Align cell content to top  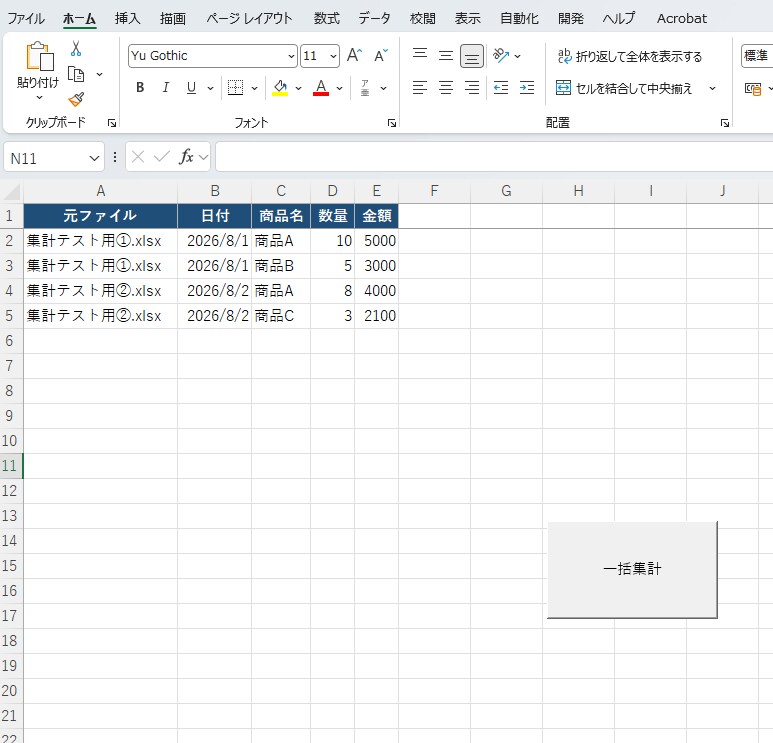(x=420, y=55)
